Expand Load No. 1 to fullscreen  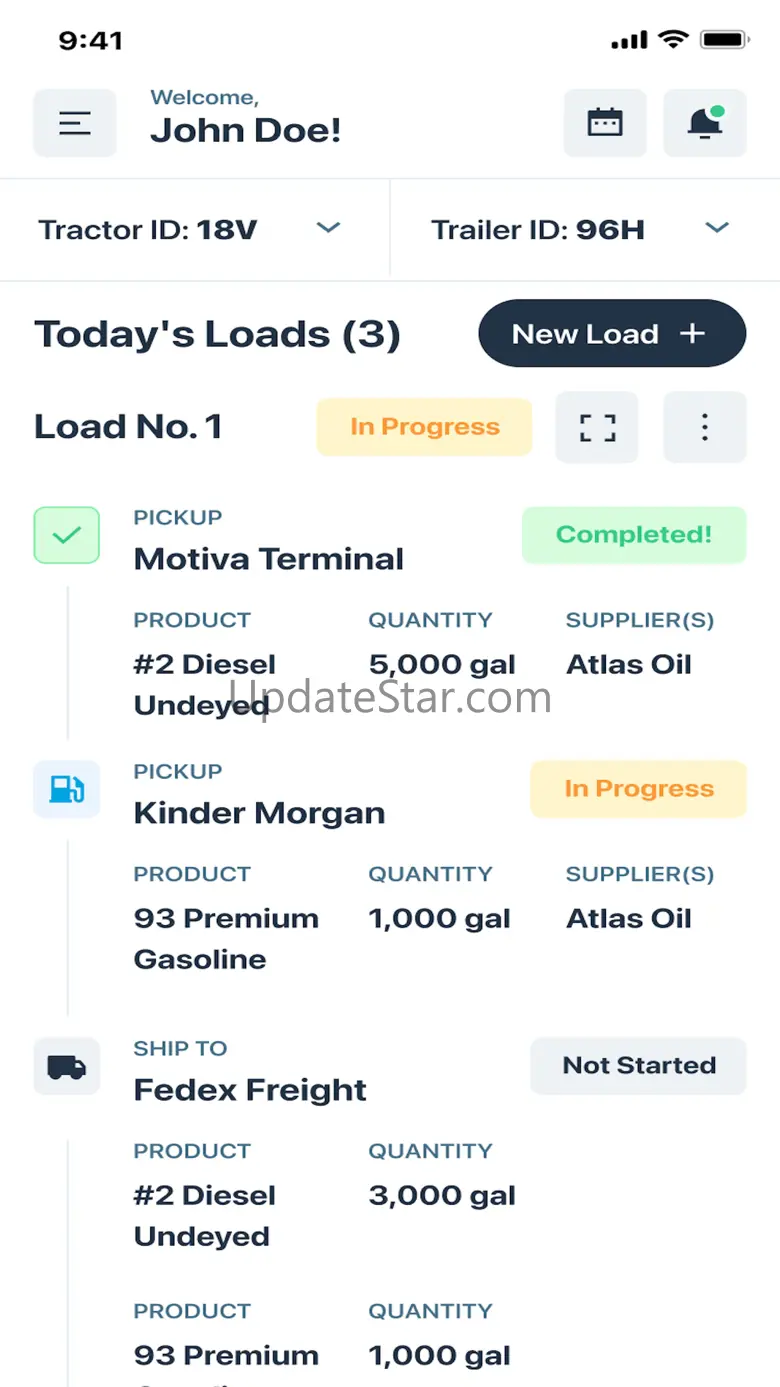[597, 427]
